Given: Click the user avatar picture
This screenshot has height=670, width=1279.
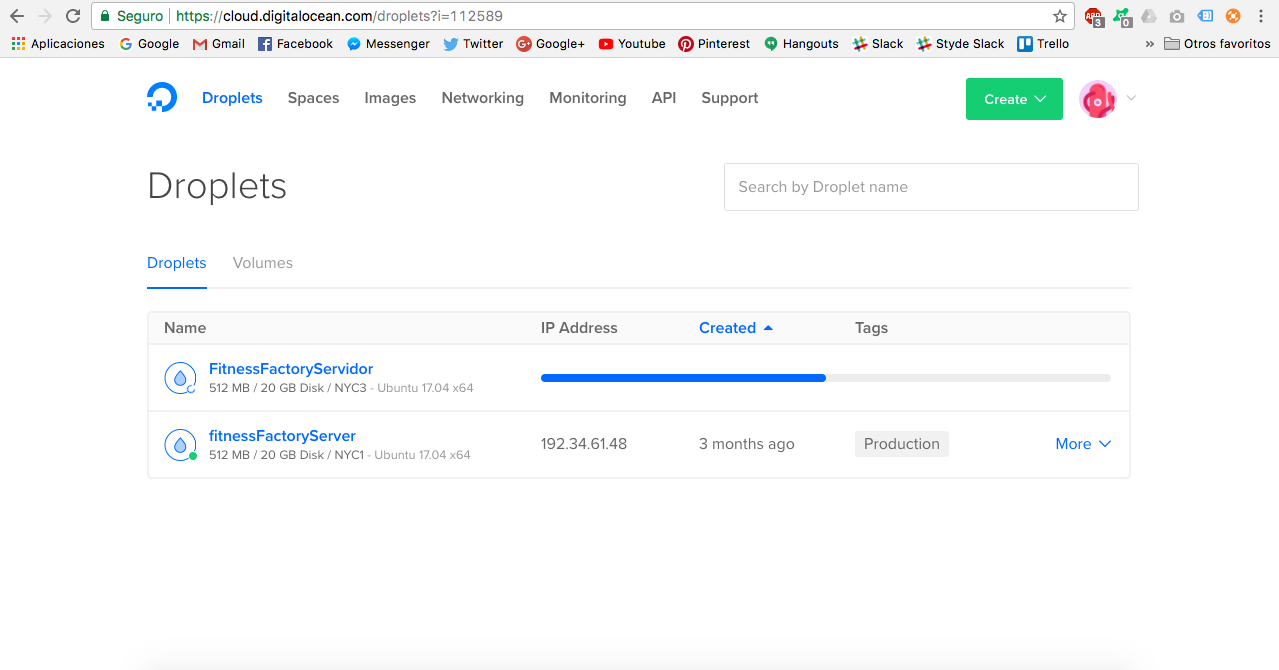Looking at the screenshot, I should 1098,99.
